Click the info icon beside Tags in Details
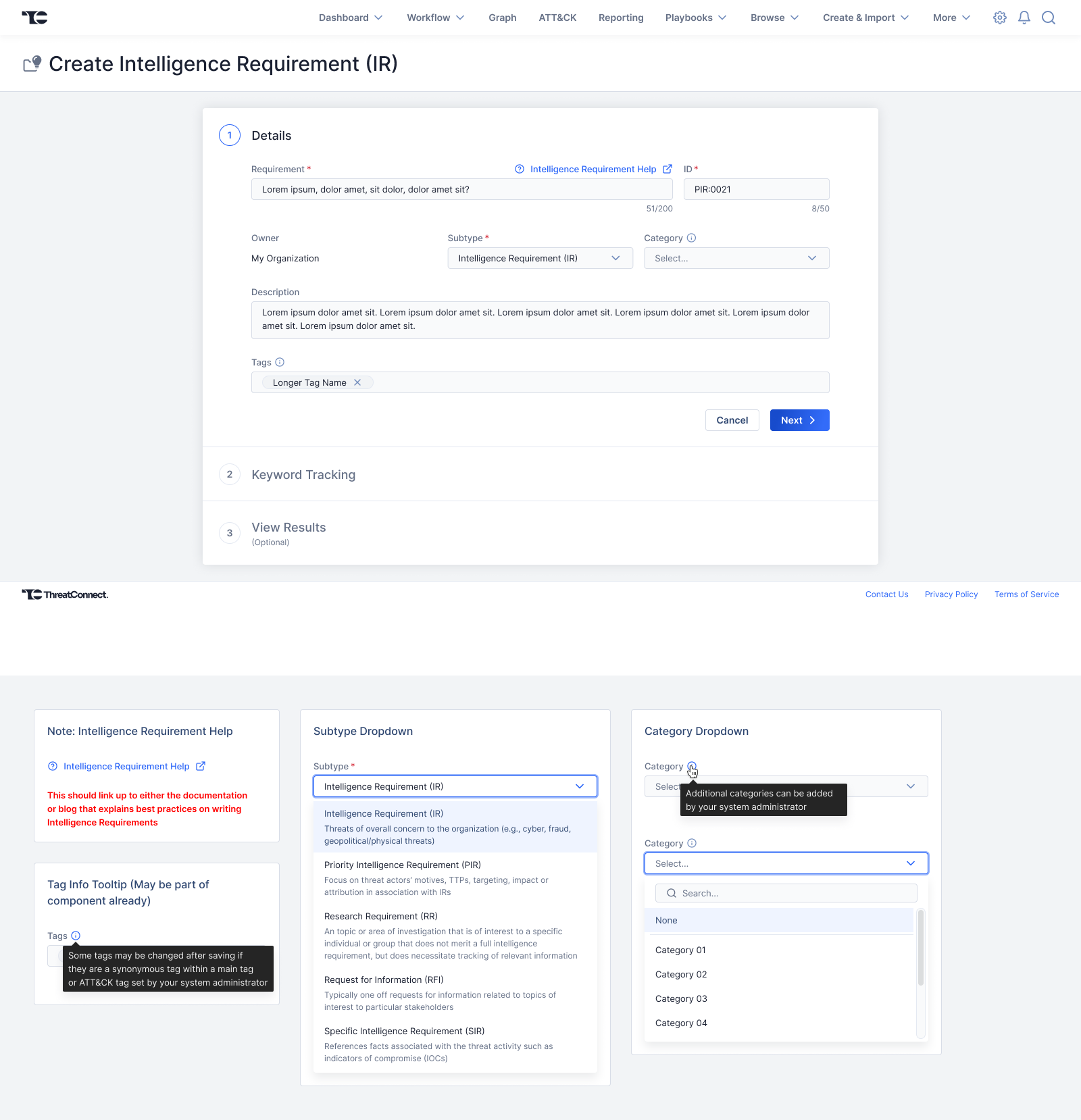 tap(280, 362)
